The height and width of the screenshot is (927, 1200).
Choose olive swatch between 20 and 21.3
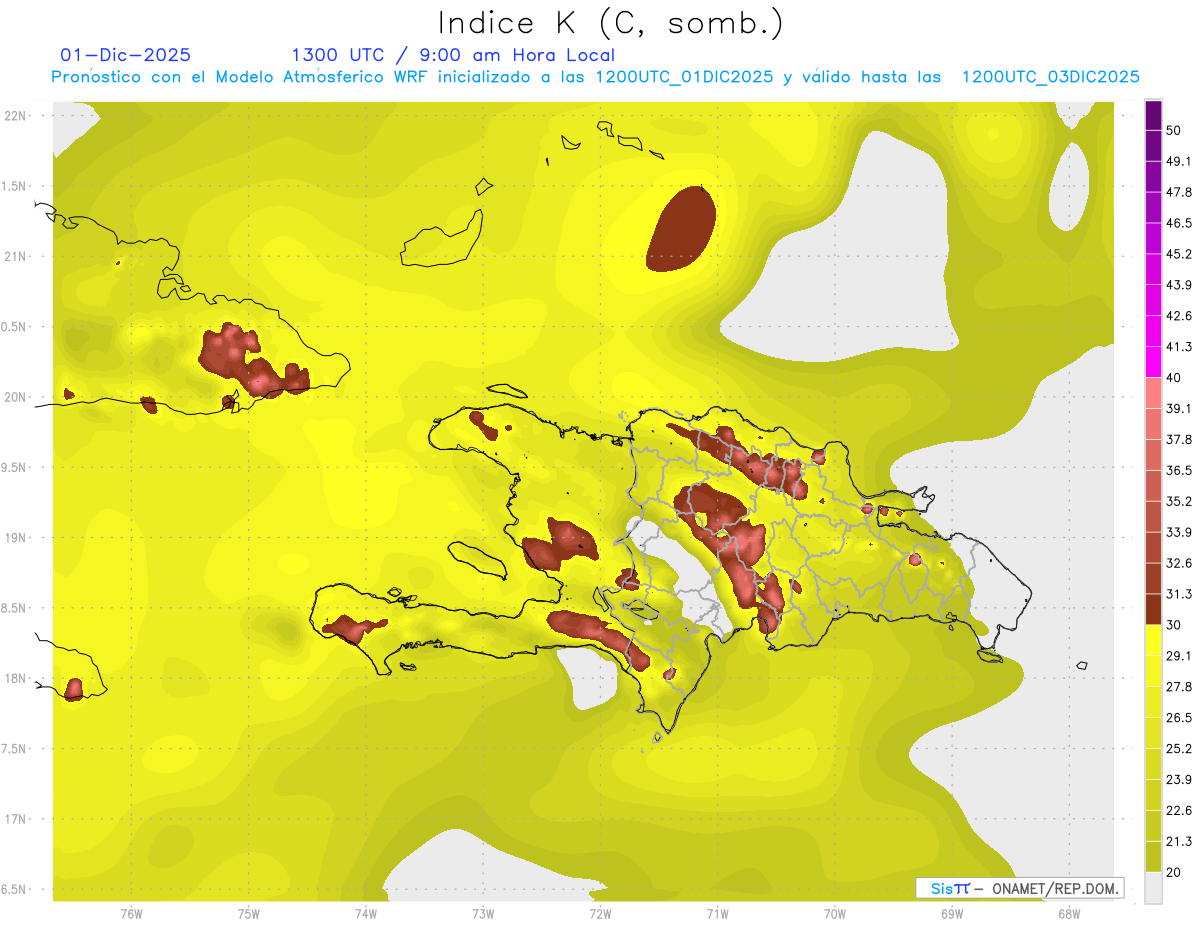click(x=1153, y=857)
